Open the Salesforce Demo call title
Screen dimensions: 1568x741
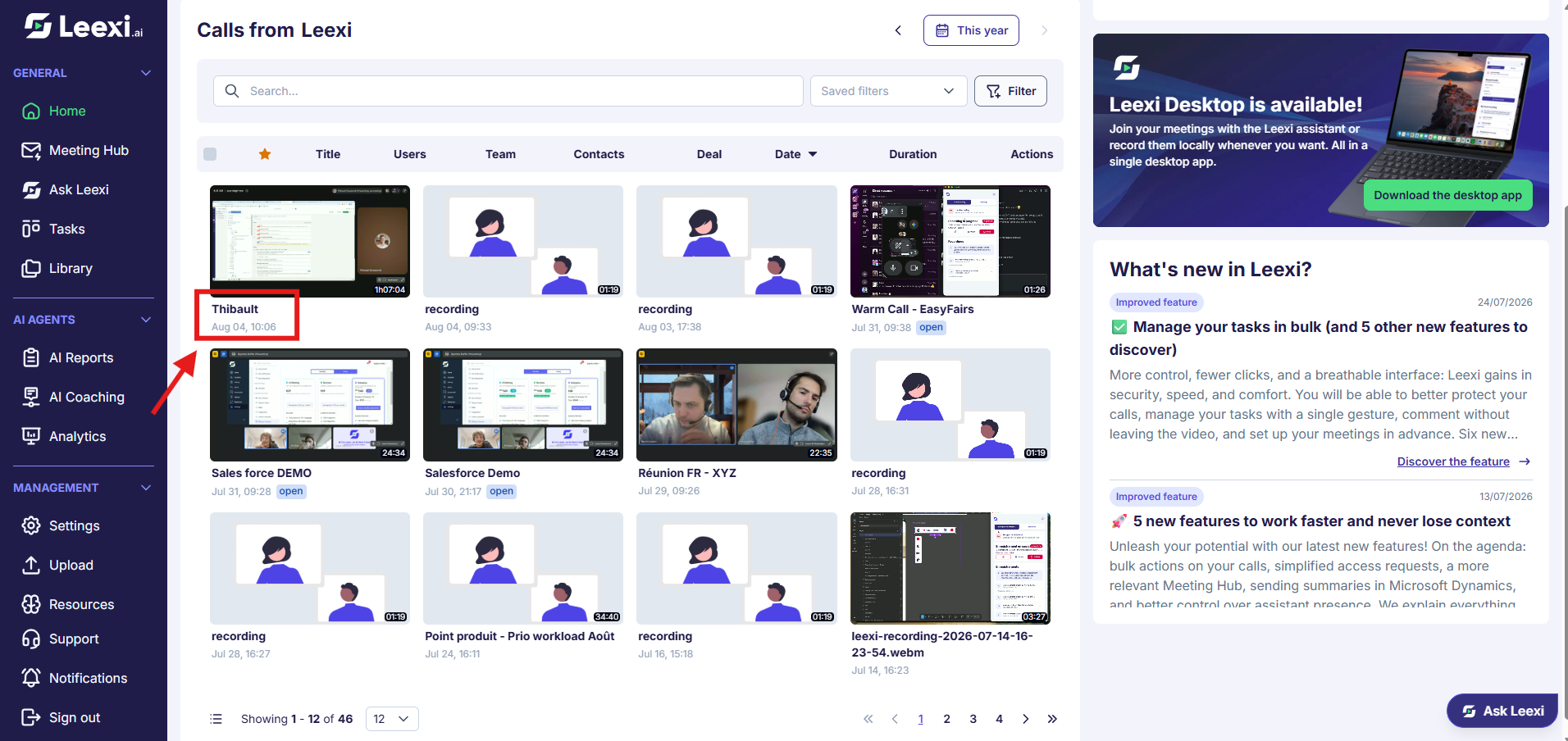click(x=472, y=473)
